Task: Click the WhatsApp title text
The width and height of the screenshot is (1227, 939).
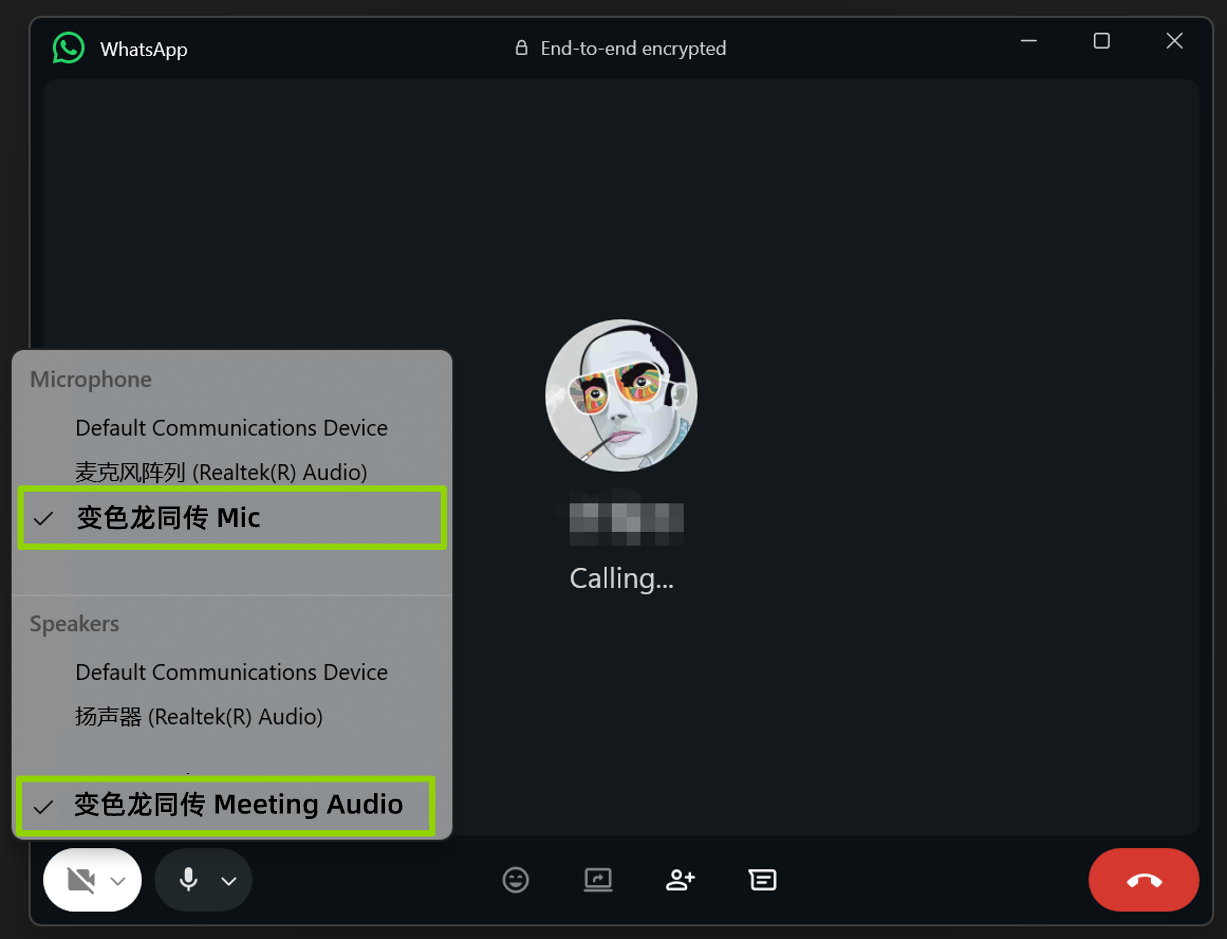Action: pos(144,49)
